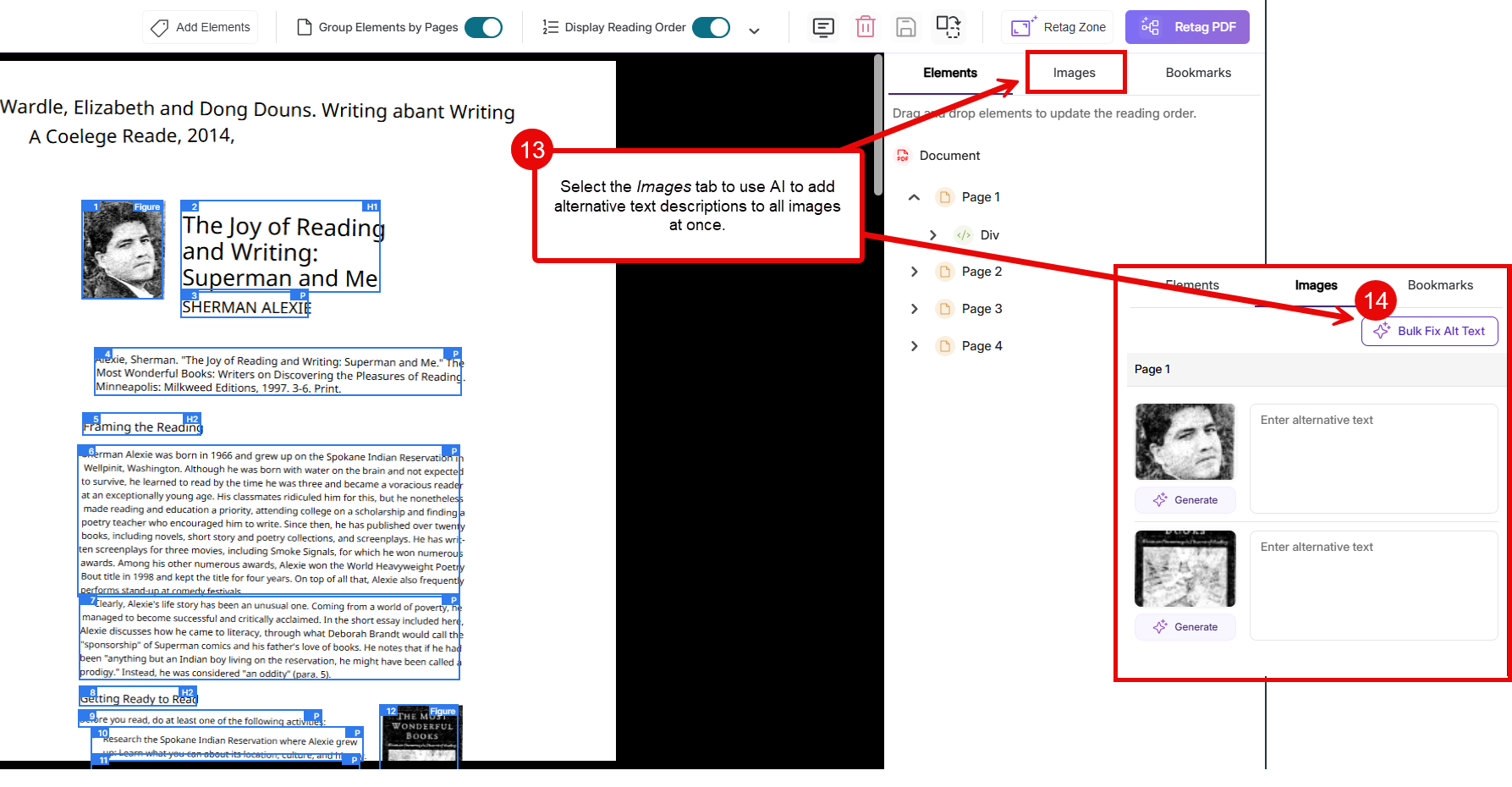The image size is (1512, 787).
Task: Select the Bookmarks tab in the inset Images panel
Action: tap(1440, 285)
